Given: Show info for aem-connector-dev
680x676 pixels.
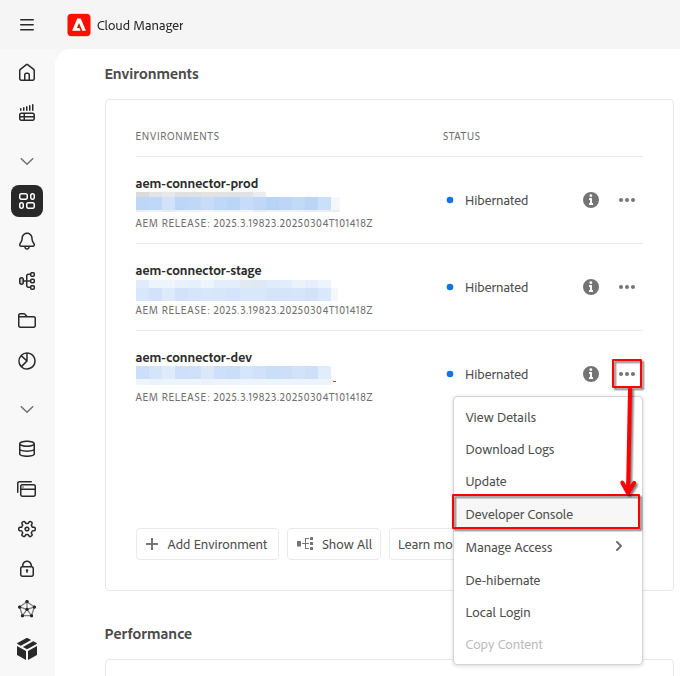Looking at the screenshot, I should [x=591, y=374].
